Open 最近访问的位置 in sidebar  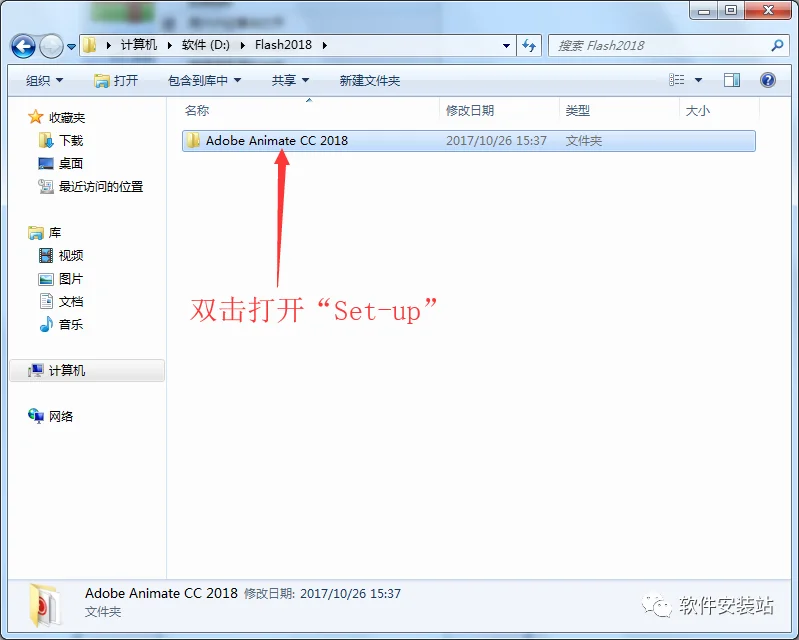[101, 186]
